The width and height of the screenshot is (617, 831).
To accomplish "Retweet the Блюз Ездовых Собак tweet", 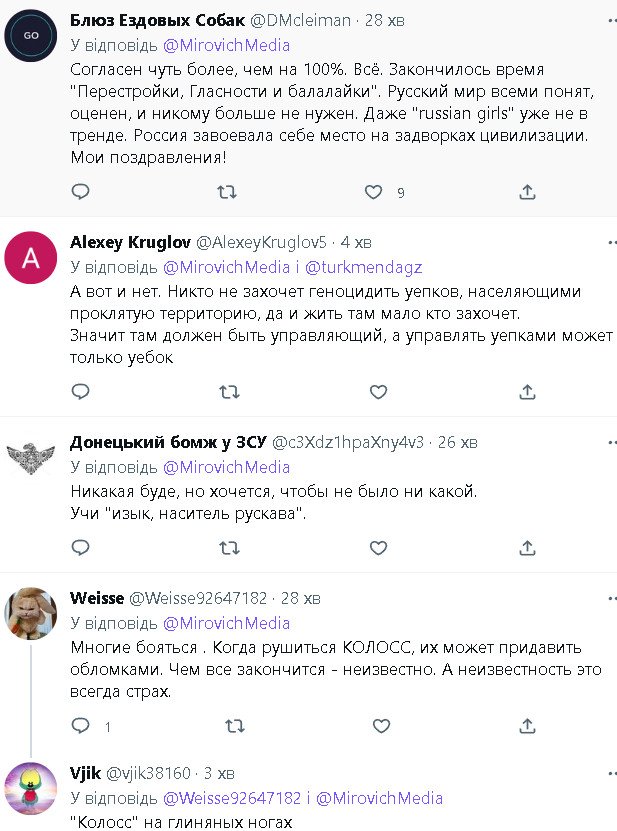I will point(228,192).
